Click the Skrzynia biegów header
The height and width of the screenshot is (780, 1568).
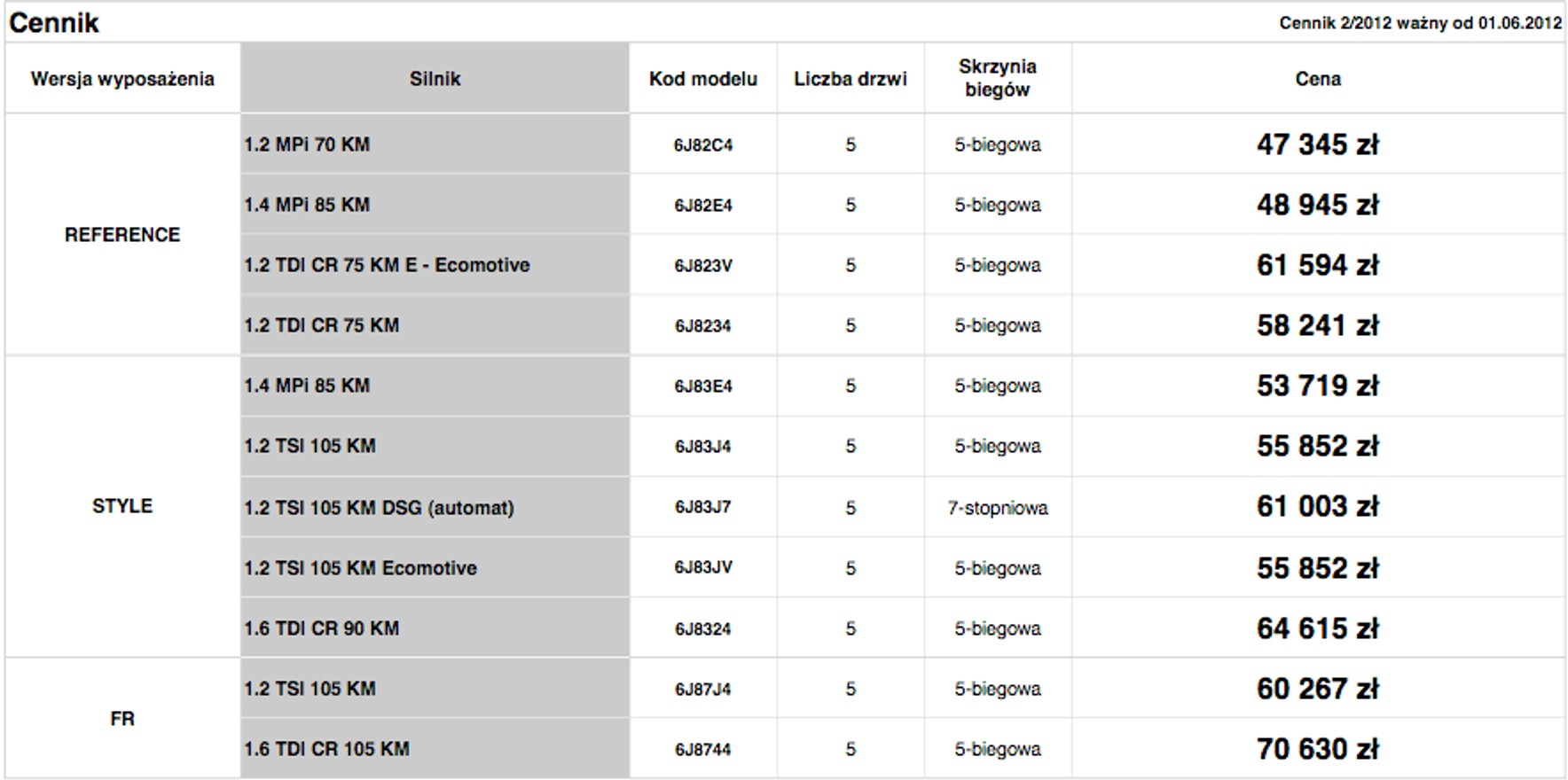coord(998,78)
